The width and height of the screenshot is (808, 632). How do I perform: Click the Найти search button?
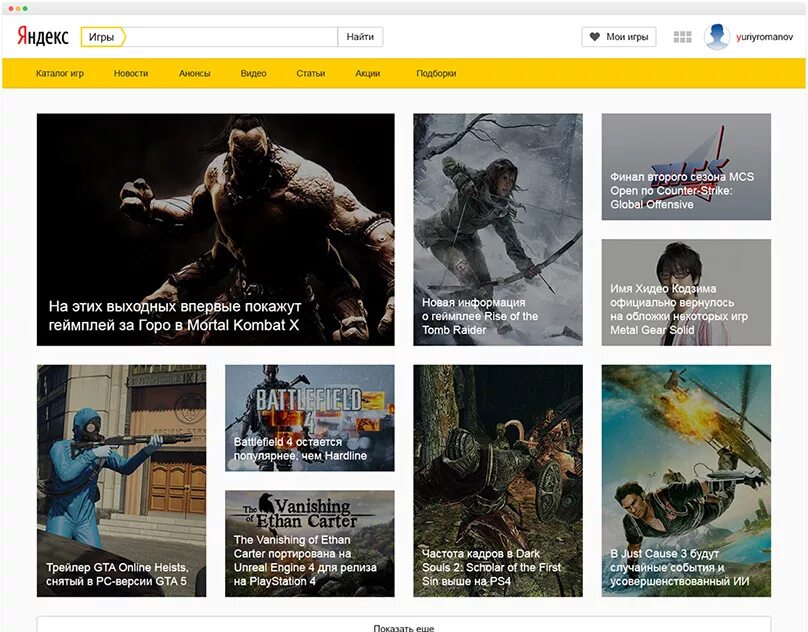click(x=360, y=37)
